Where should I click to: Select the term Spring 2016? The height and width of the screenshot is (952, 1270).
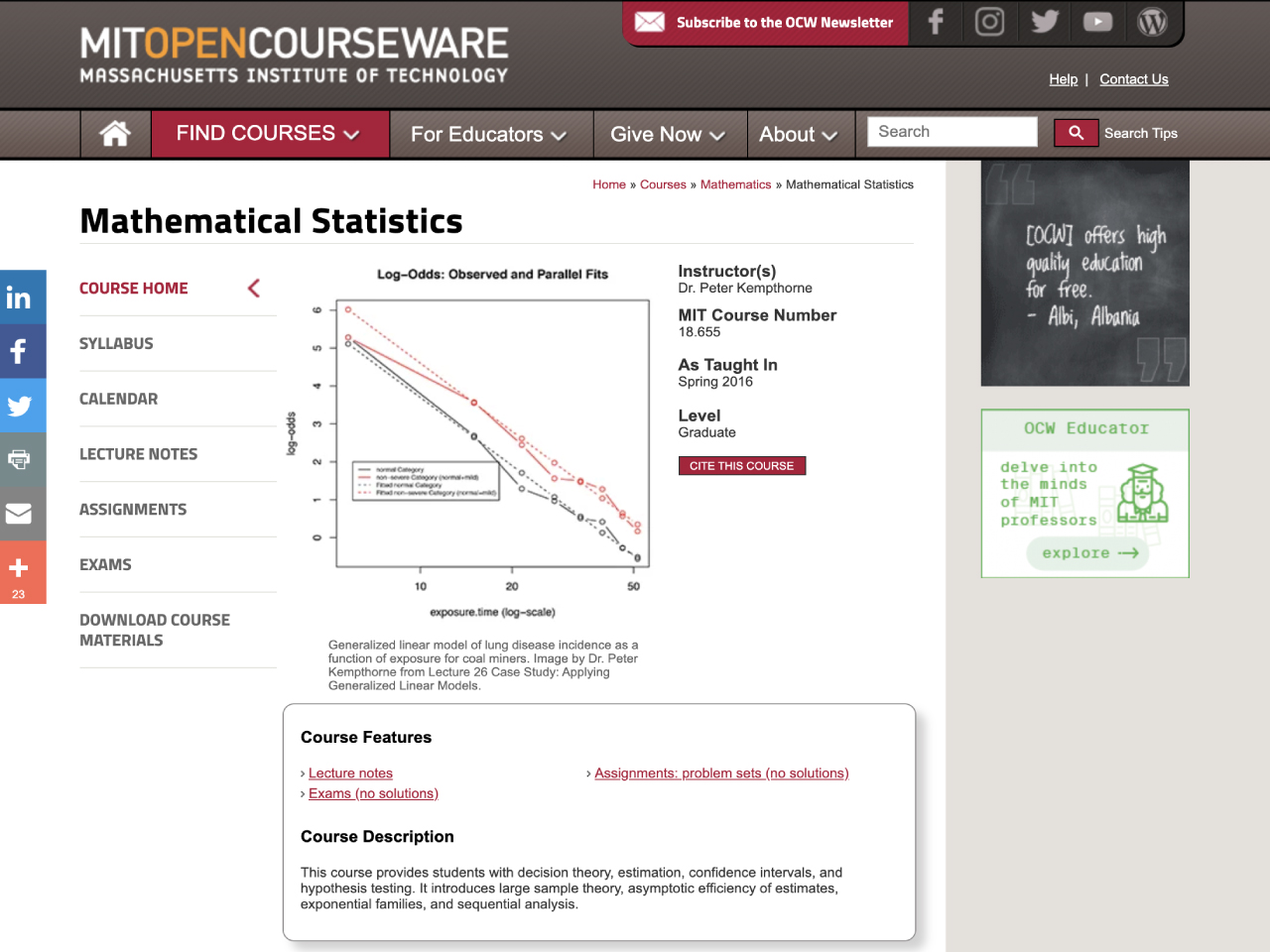point(715,382)
